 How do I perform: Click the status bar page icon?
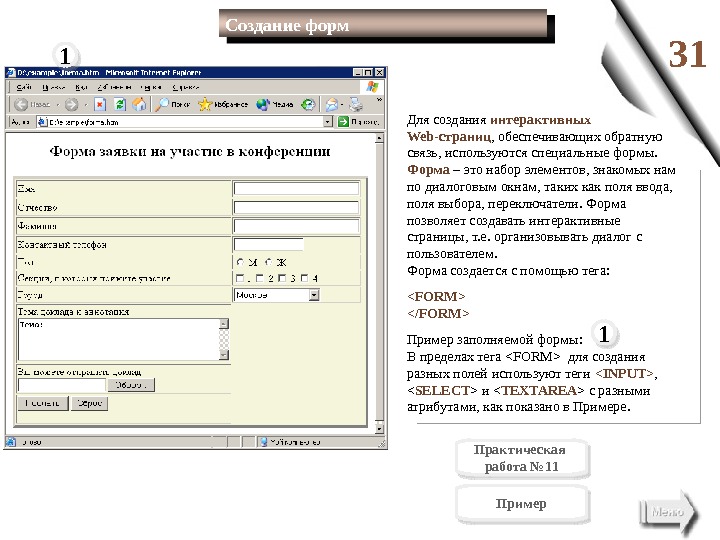click(10, 442)
